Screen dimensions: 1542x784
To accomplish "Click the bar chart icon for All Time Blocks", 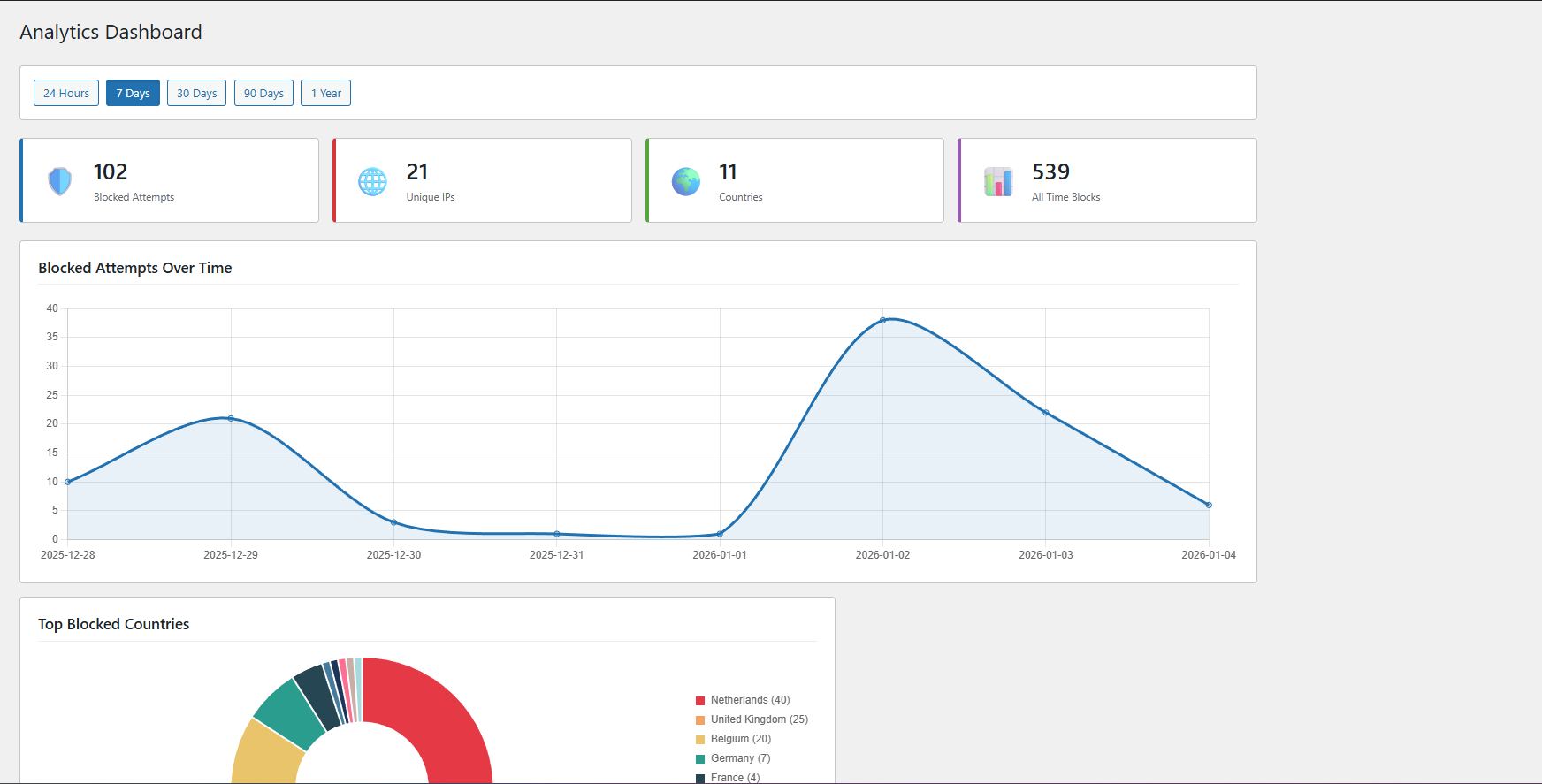I will 998,181.
